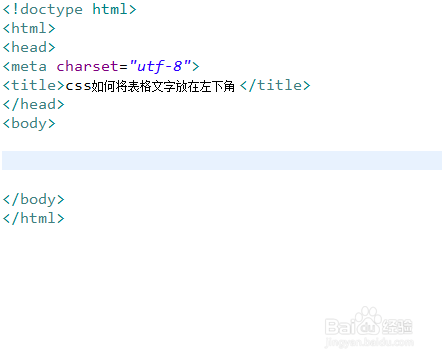Click the closing </body> tag
442x360 pixels.
33,200
